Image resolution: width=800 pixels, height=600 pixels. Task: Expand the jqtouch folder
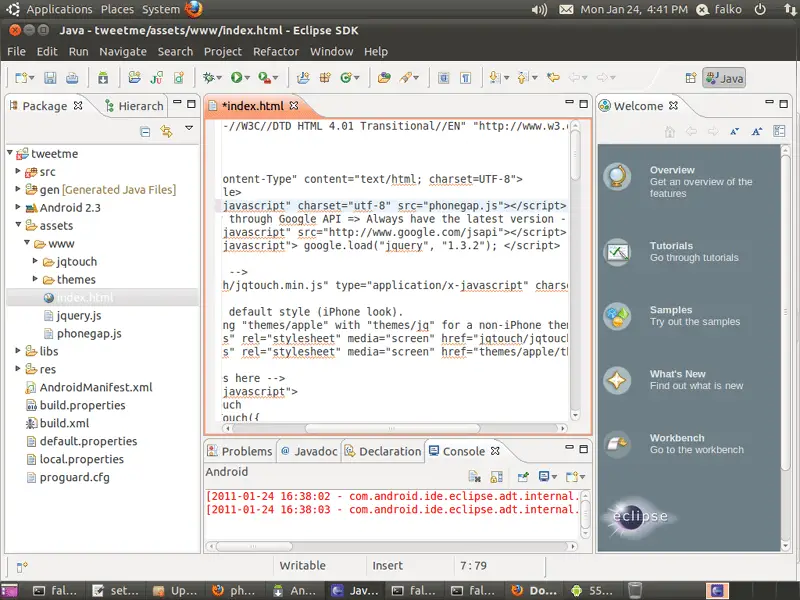click(x=35, y=261)
